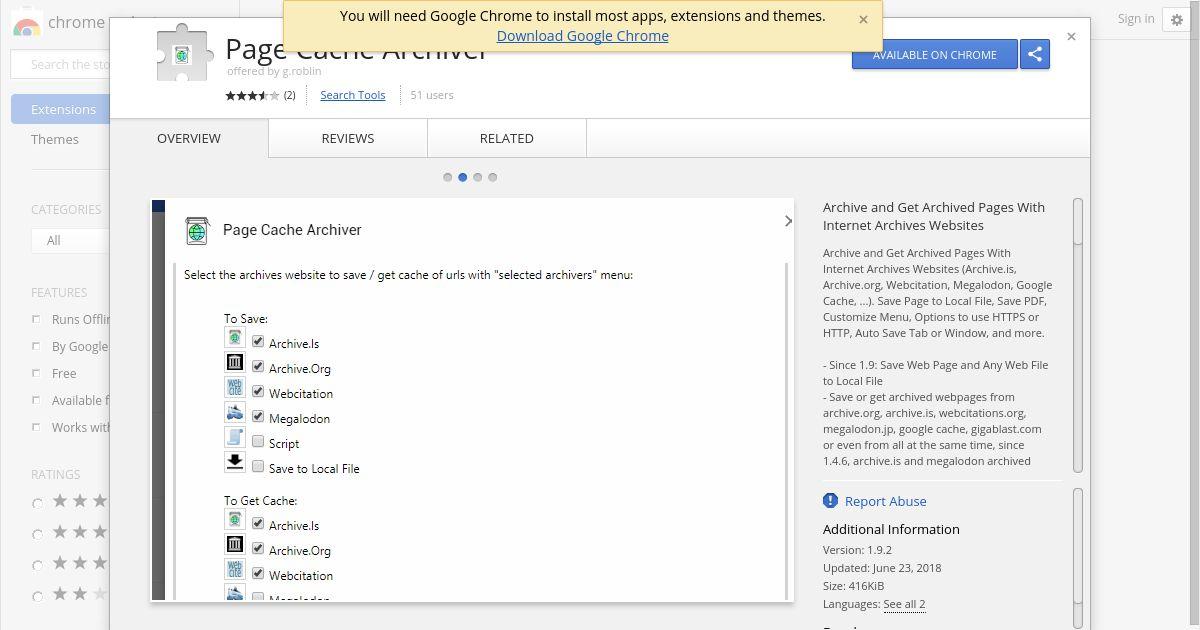Toggle the Megalodon checkbox under To Save
1200x630 pixels.
coord(258,417)
